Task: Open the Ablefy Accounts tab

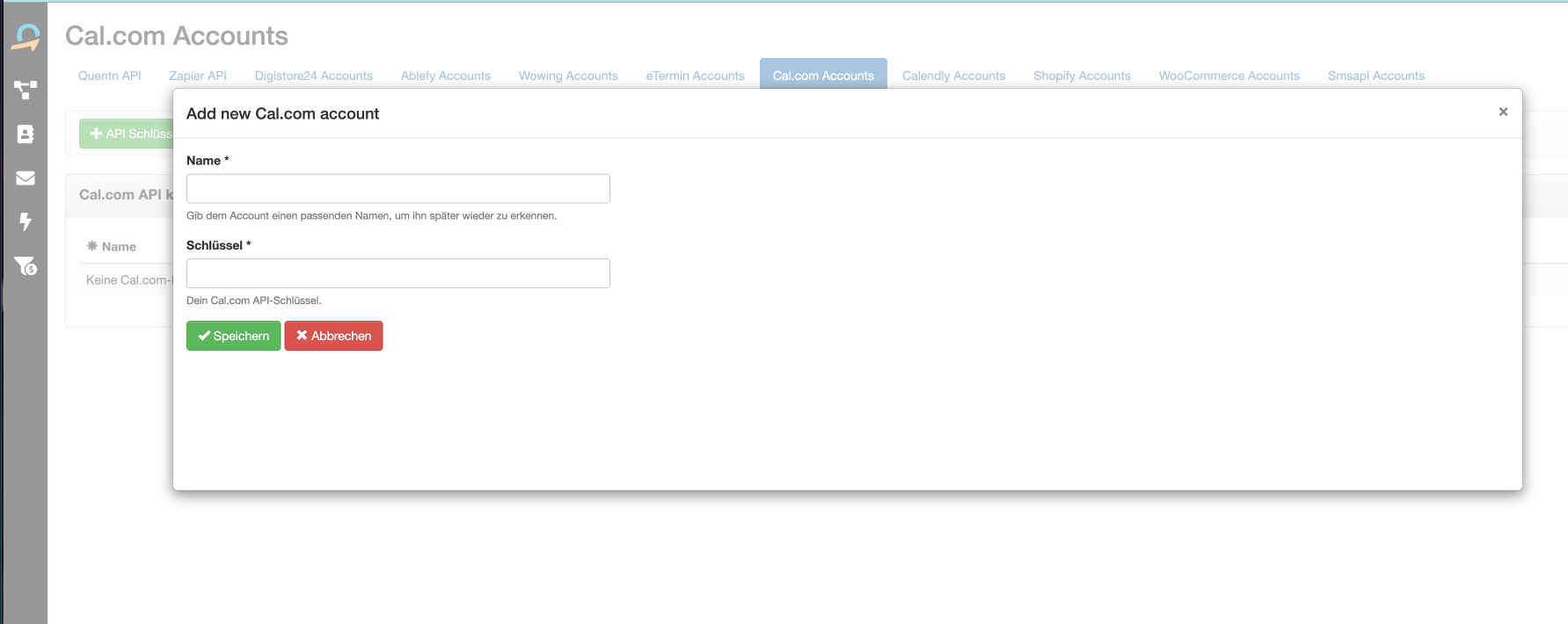Action: [x=446, y=76]
